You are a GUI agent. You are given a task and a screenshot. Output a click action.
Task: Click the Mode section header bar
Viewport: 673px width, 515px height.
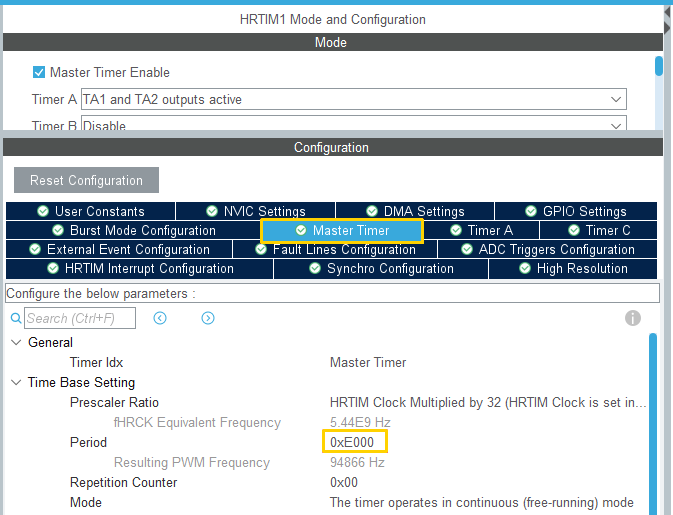click(333, 42)
